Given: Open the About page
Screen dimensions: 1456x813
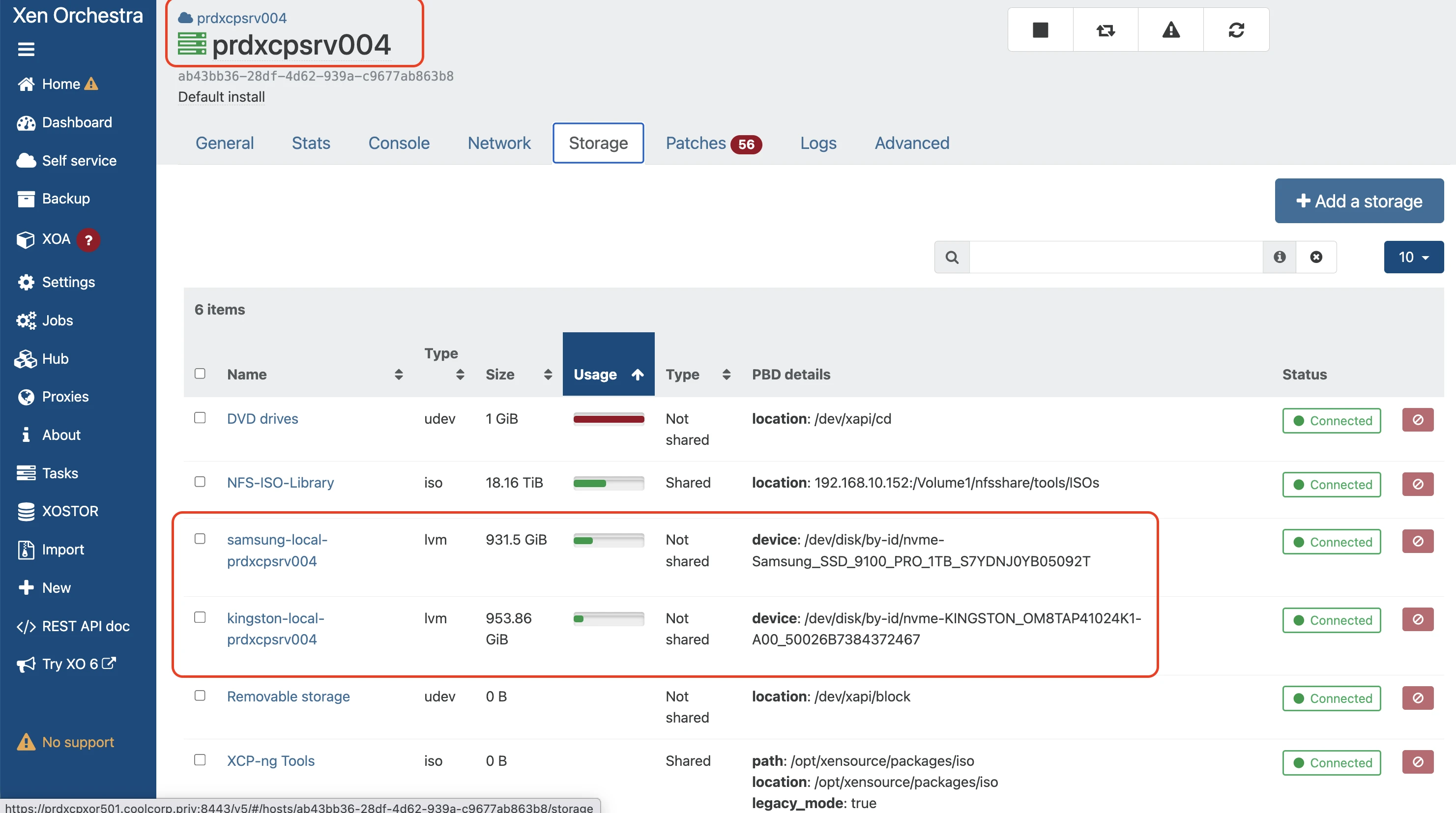Looking at the screenshot, I should tap(50, 435).
